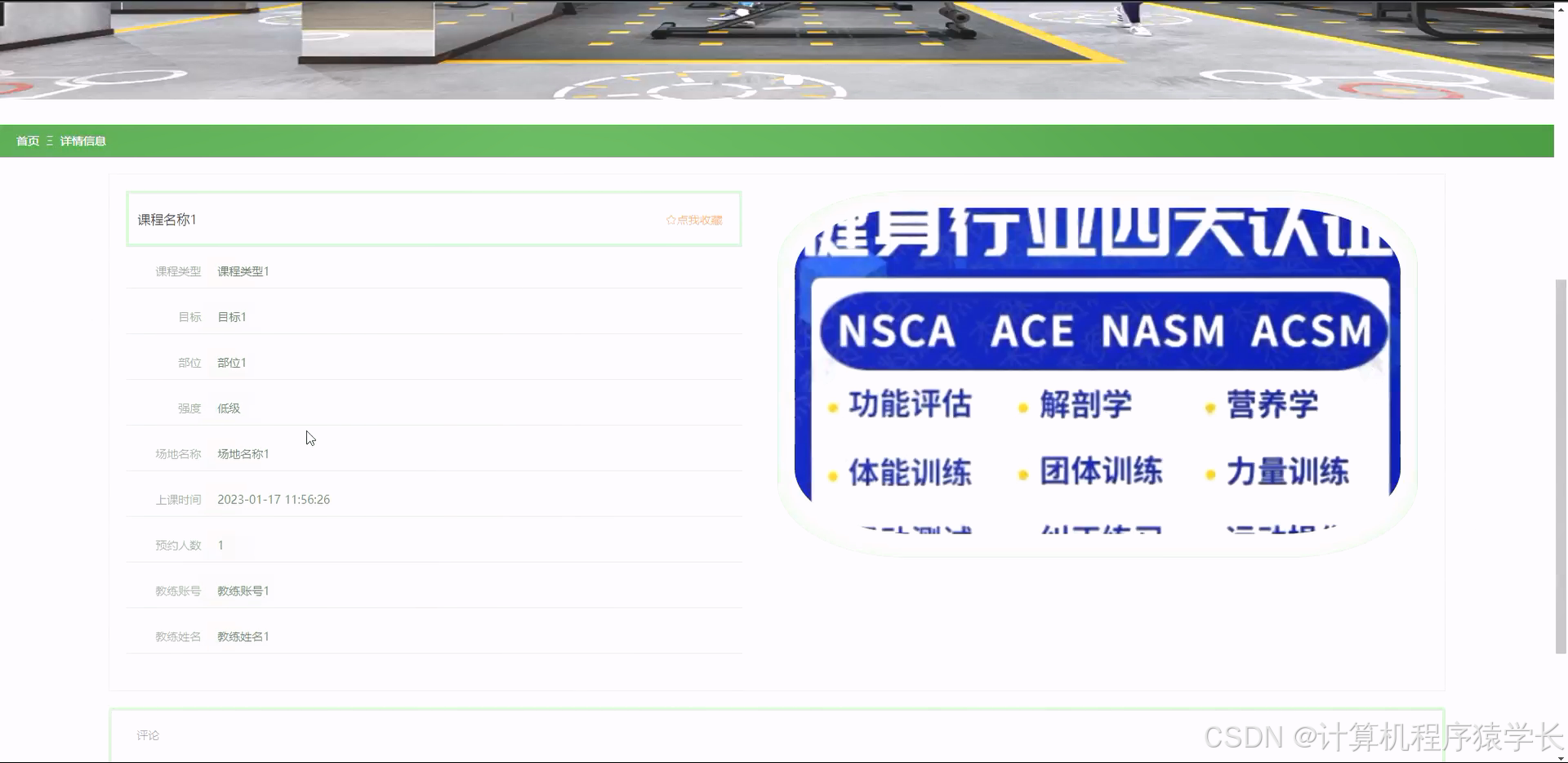
Task: Click the 上课时间 label
Action: coord(178,500)
